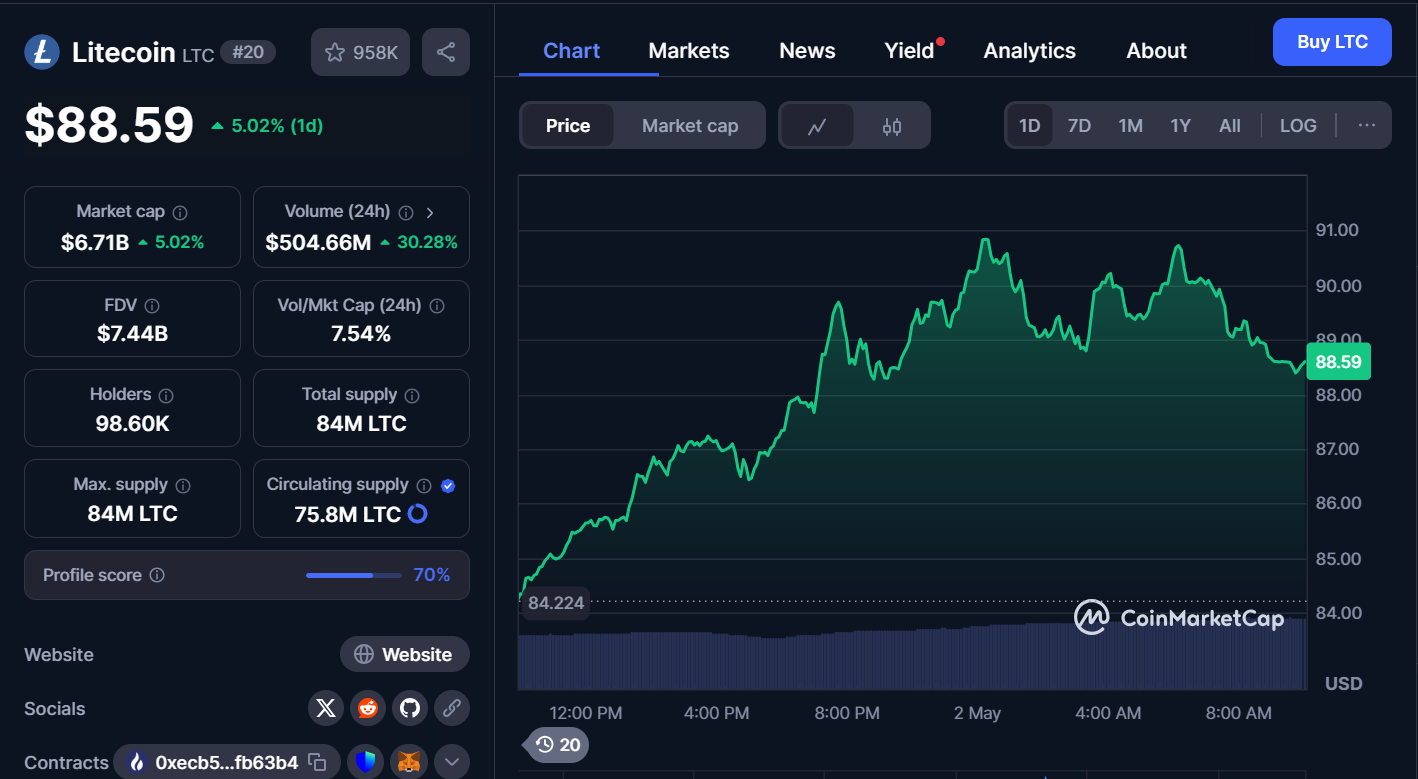The height and width of the screenshot is (779, 1418).
Task: Show Volume (24h) info icon
Action: 406,212
